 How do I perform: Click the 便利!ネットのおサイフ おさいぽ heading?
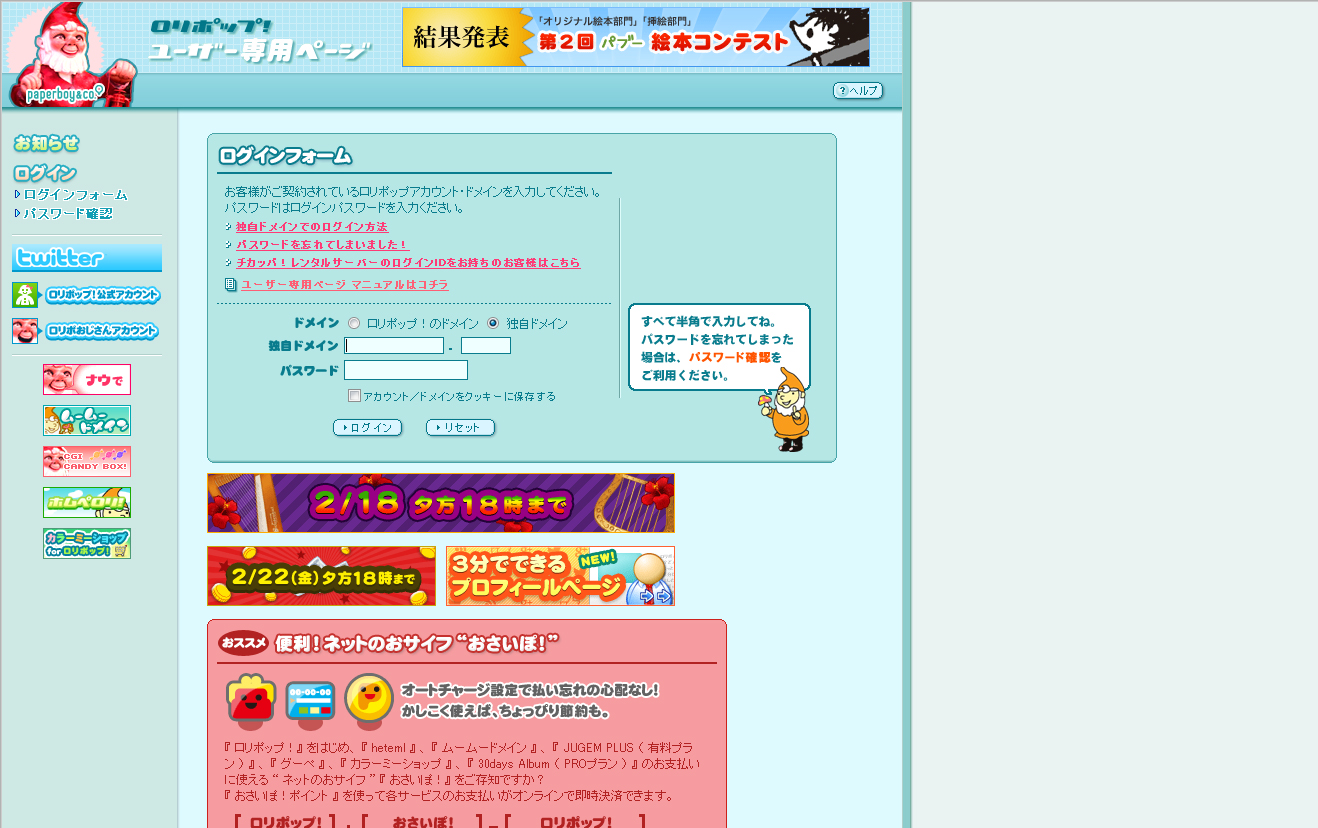(x=417, y=643)
